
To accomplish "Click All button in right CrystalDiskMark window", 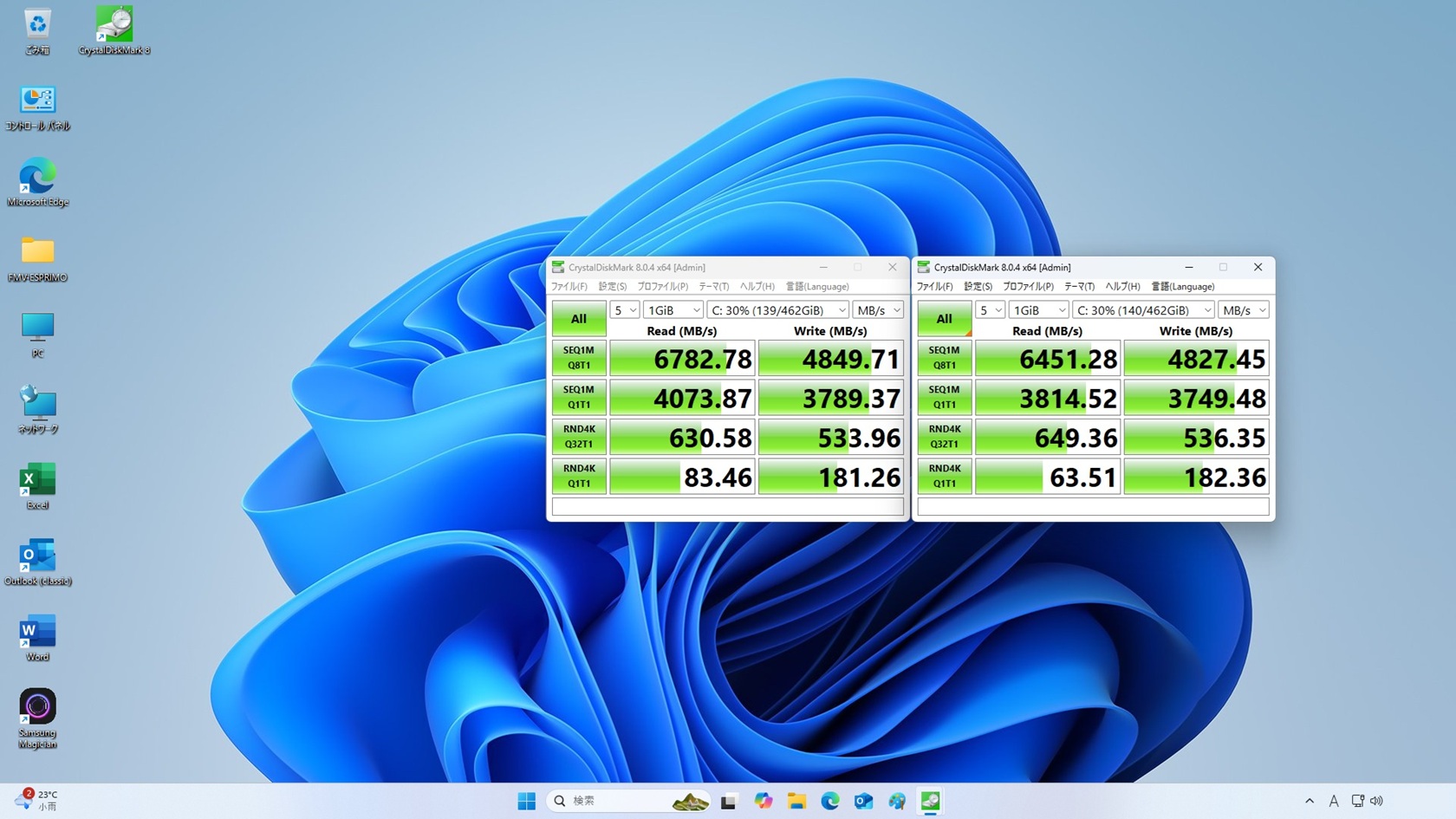I will tap(944, 319).
